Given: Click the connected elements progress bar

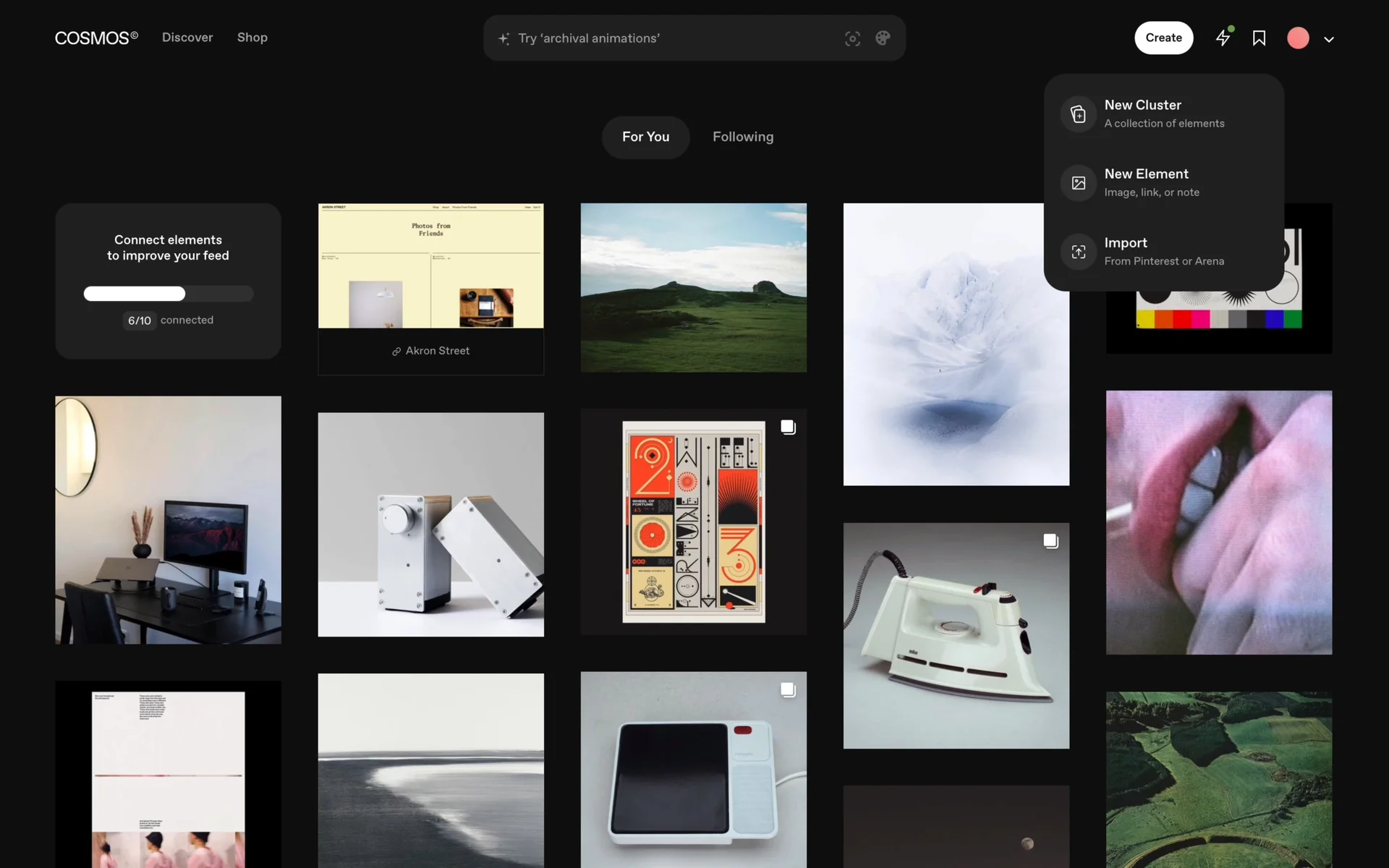Looking at the screenshot, I should [x=168, y=294].
